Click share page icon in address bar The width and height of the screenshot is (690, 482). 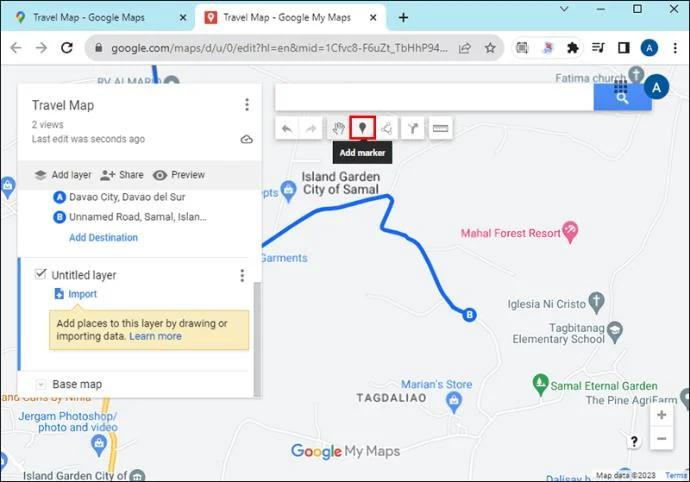(x=465, y=48)
